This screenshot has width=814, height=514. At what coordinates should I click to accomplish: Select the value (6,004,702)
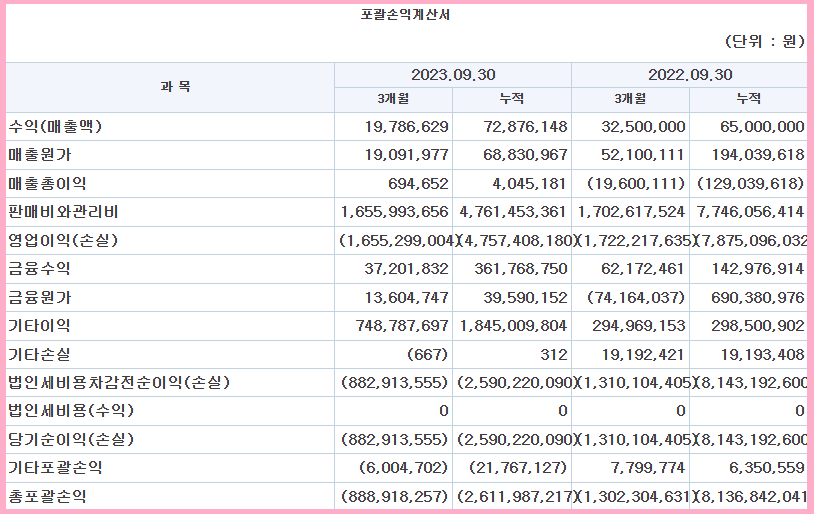click(403, 468)
